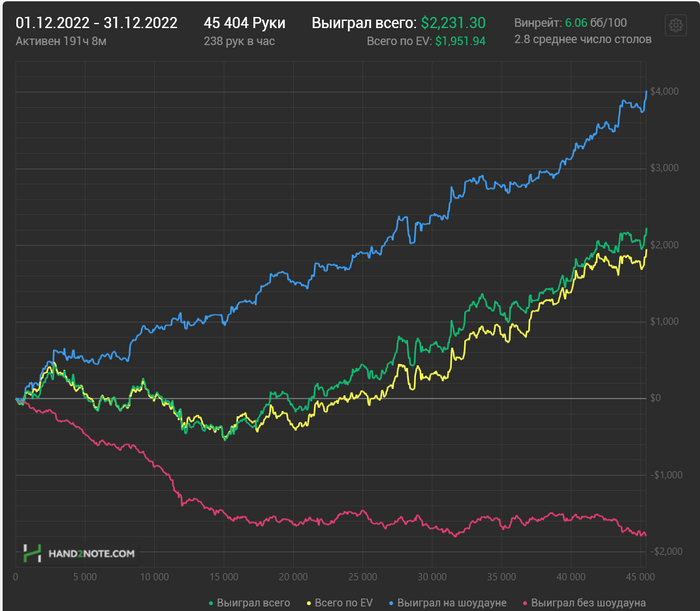Click the pink dot next to "Выиграл без шоудауна"
The height and width of the screenshot is (611, 700).
coord(525,603)
